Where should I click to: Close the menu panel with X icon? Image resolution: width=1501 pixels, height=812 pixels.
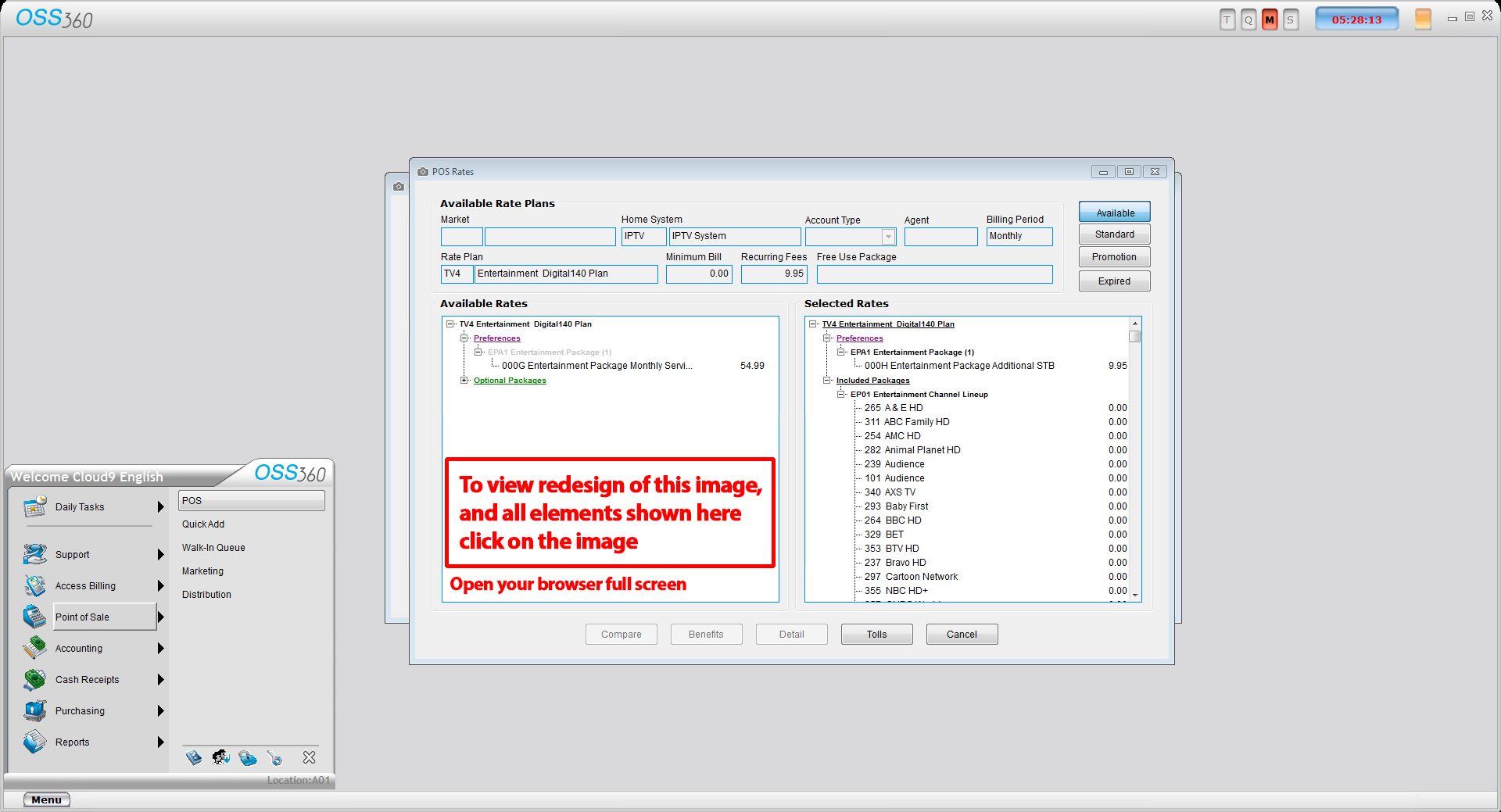point(310,757)
